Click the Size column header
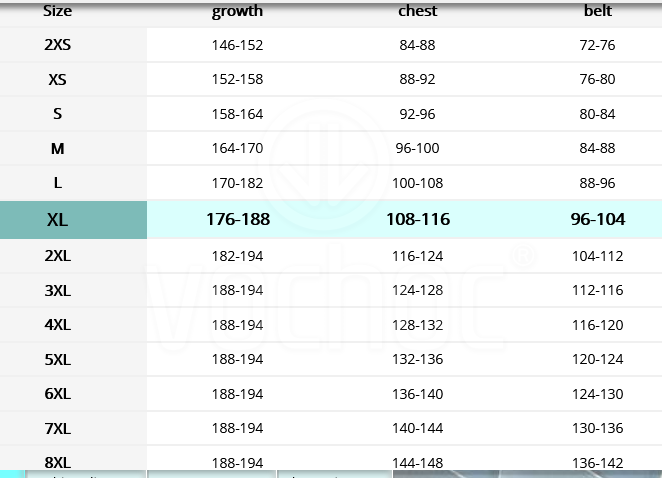This screenshot has width=662, height=478. tap(57, 11)
